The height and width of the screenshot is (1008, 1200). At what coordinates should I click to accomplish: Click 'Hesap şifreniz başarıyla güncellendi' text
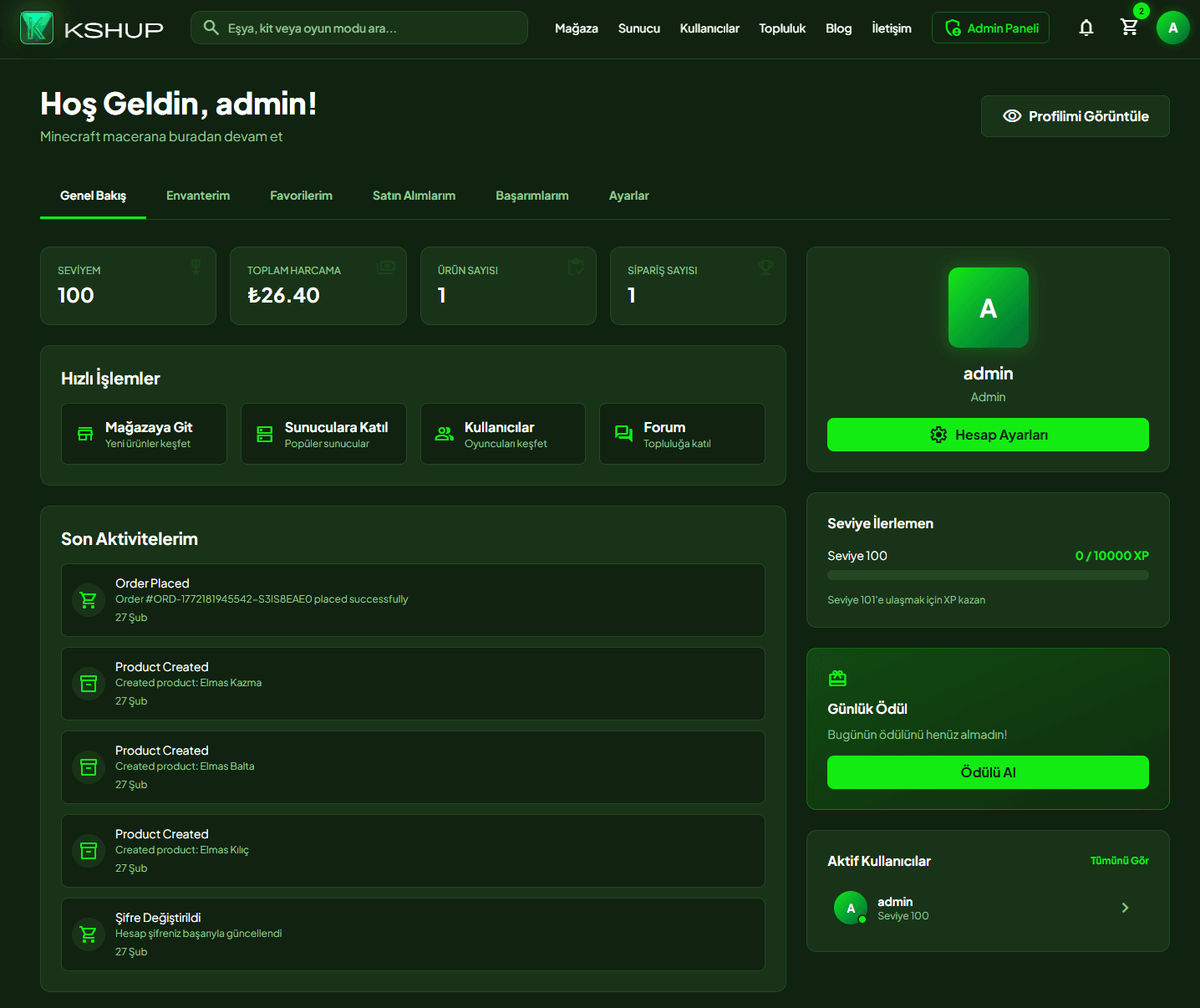tap(199, 934)
